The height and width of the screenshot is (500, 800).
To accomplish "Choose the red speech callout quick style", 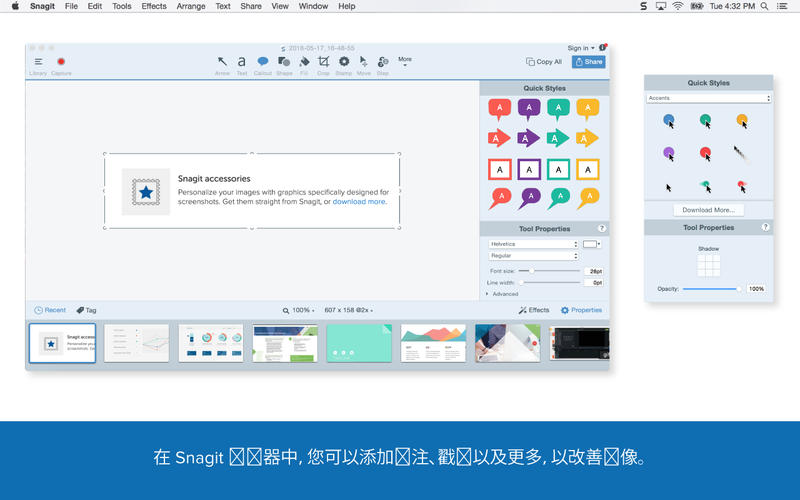I will click(499, 110).
